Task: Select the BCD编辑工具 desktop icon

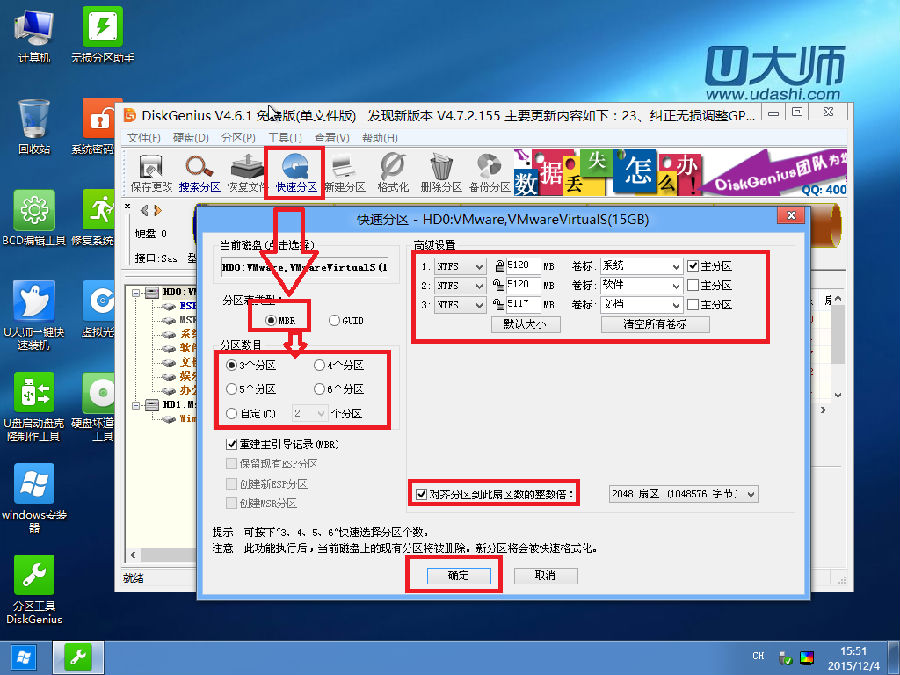Action: [34, 218]
